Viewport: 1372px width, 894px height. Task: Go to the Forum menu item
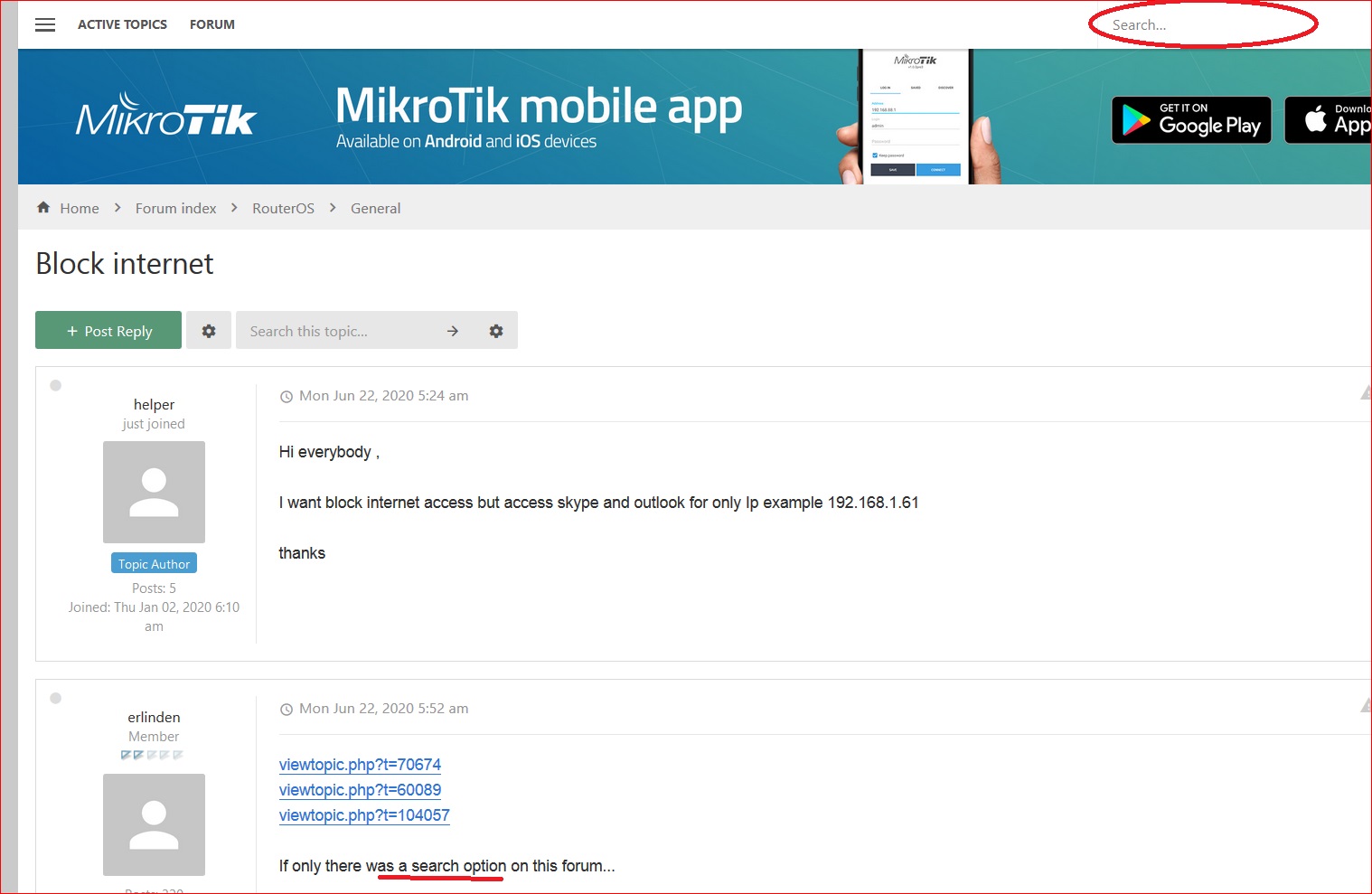212,24
